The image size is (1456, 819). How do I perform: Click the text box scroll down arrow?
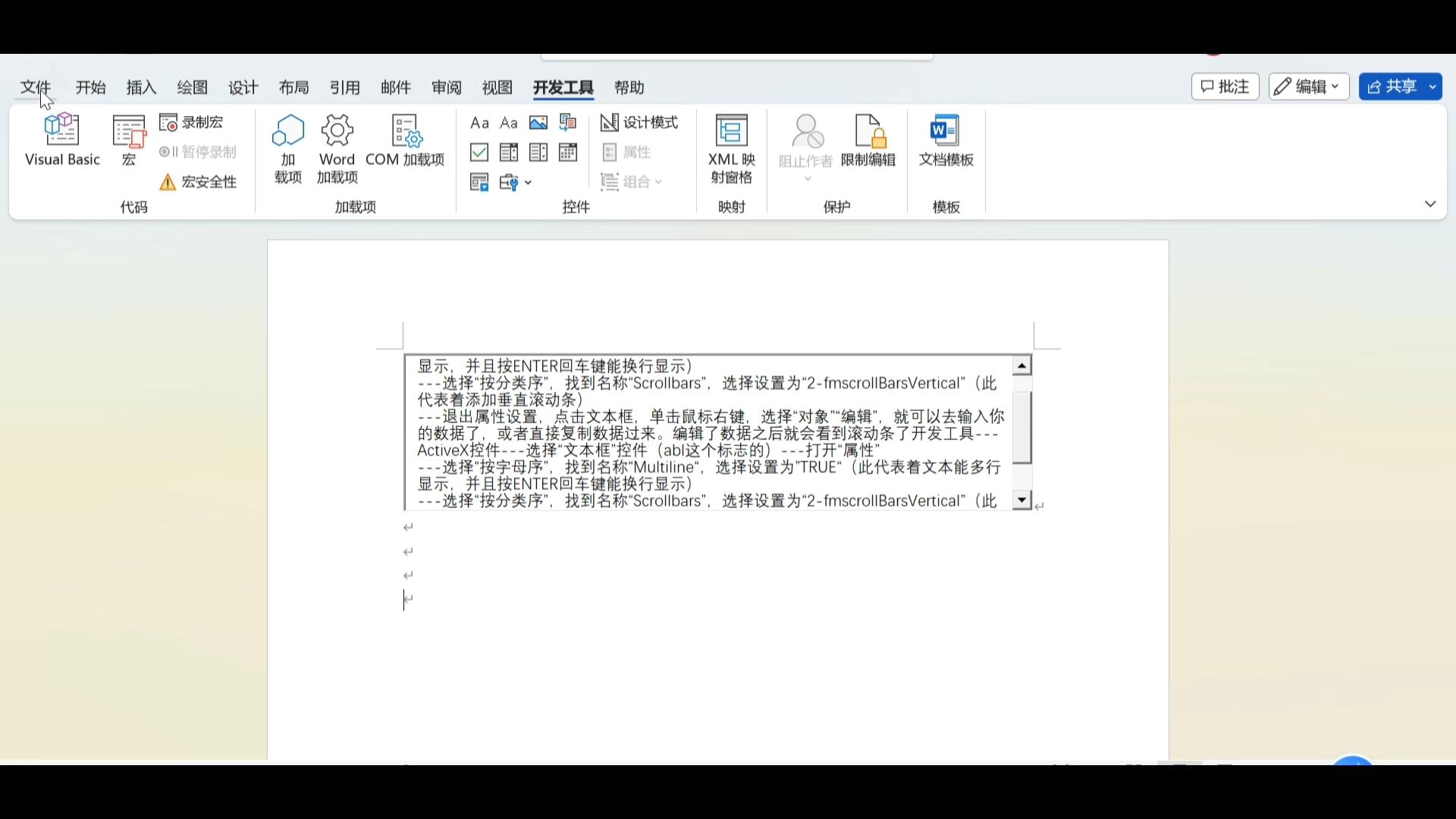point(1022,500)
